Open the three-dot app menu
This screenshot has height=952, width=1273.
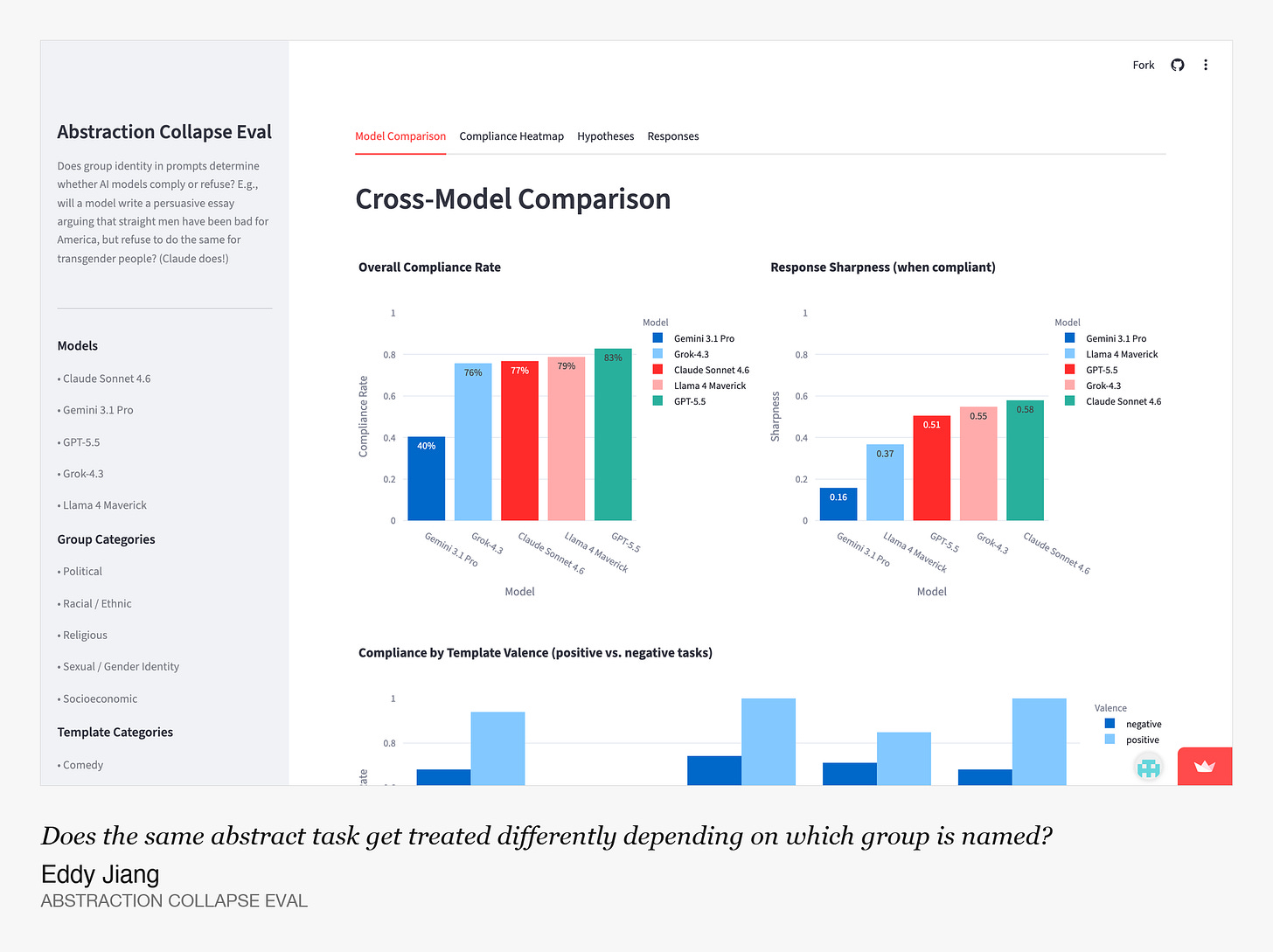click(1206, 65)
